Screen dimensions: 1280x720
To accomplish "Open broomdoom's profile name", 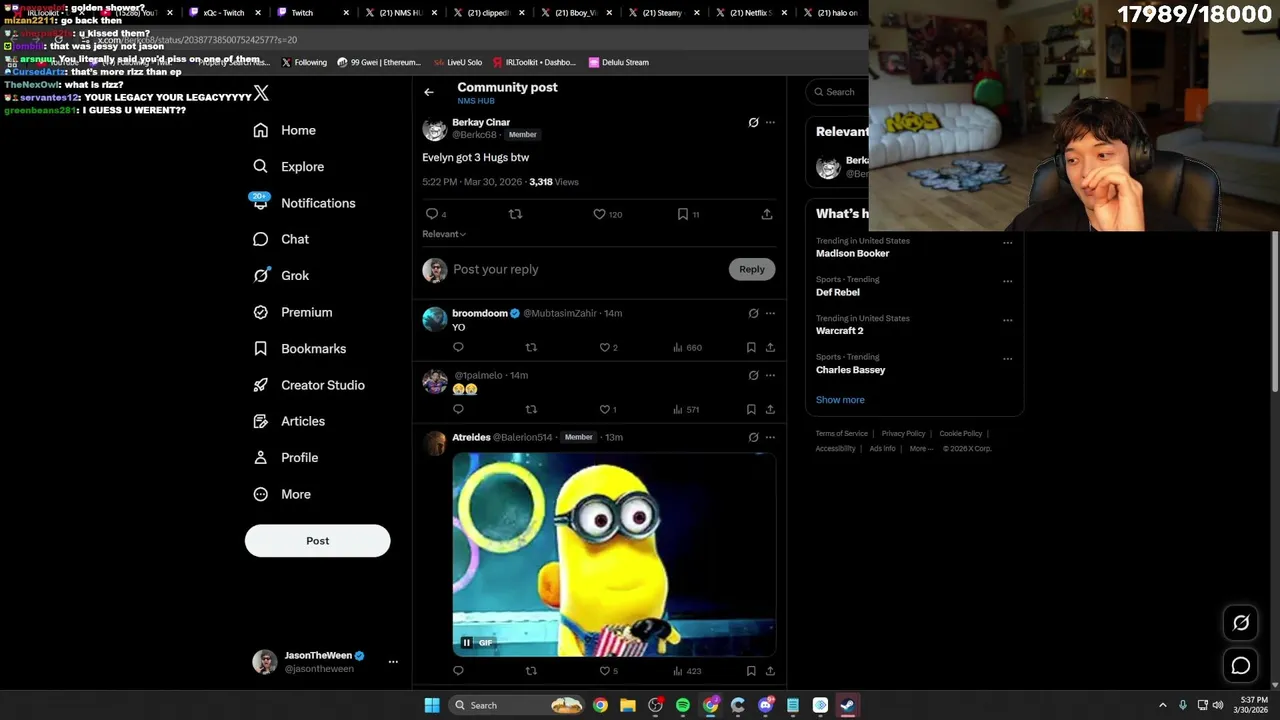I will (480, 313).
